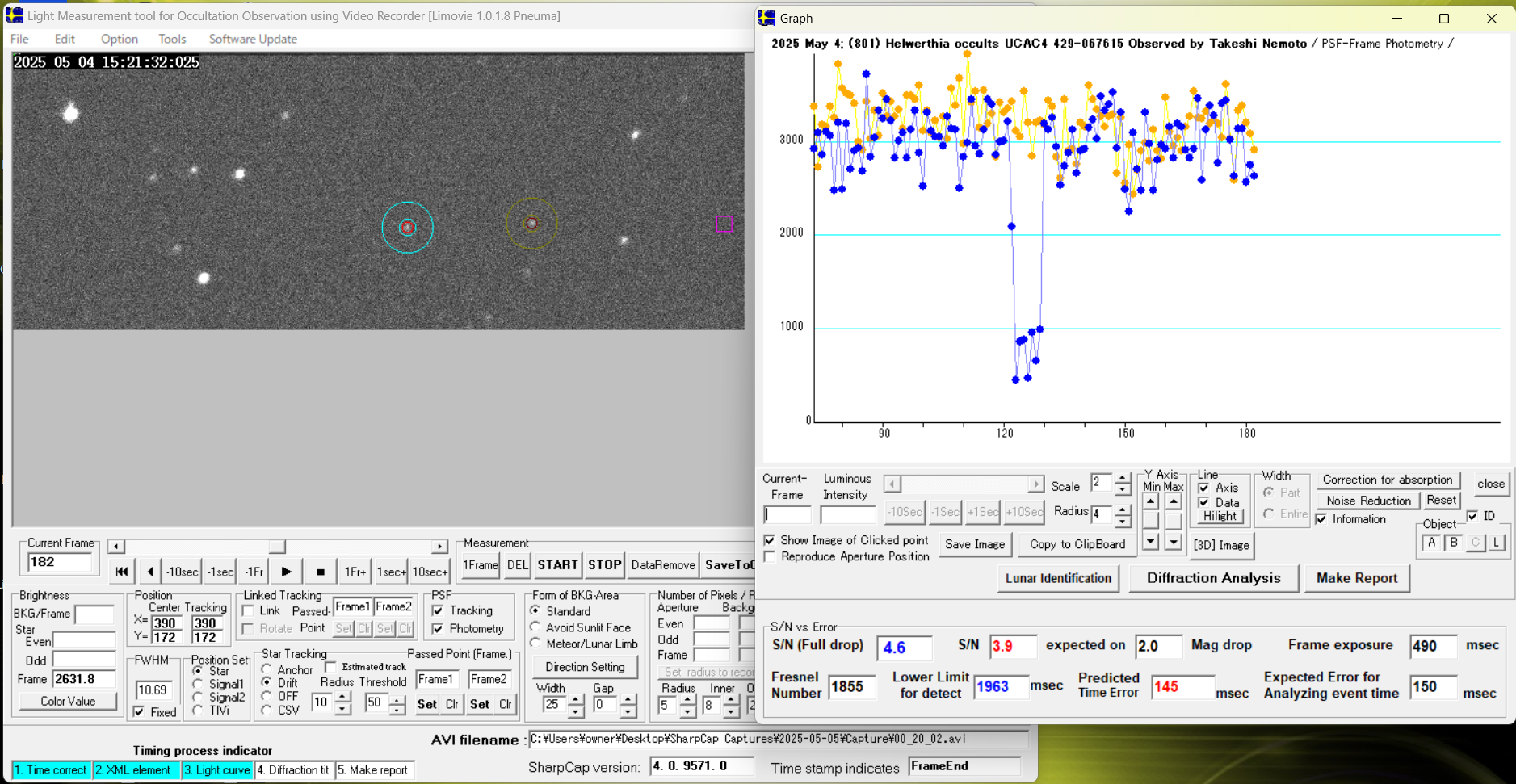Image resolution: width=1516 pixels, height=784 pixels.
Task: Open the Tools menu
Action: click(x=172, y=39)
